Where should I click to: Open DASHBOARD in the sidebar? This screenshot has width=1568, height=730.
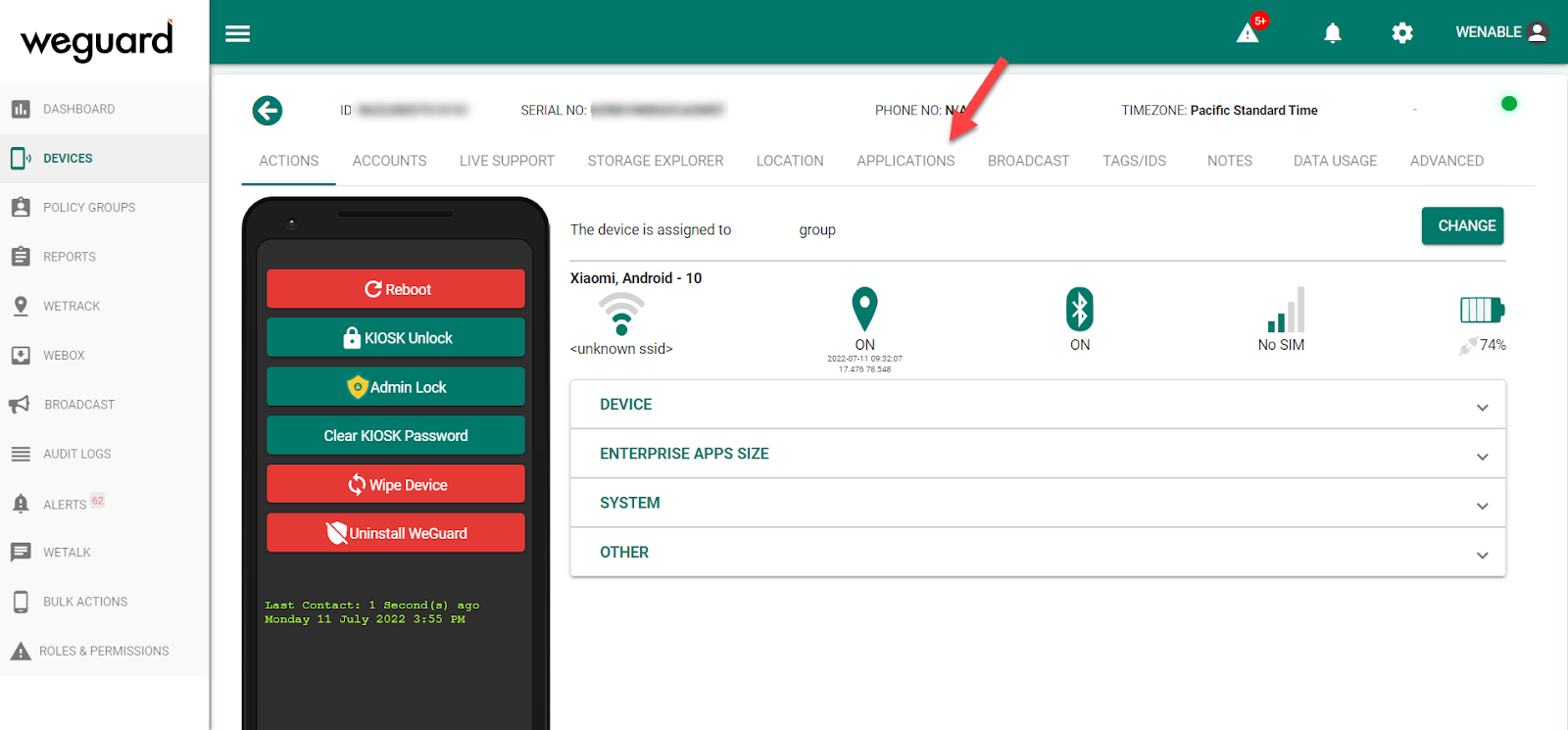78,109
